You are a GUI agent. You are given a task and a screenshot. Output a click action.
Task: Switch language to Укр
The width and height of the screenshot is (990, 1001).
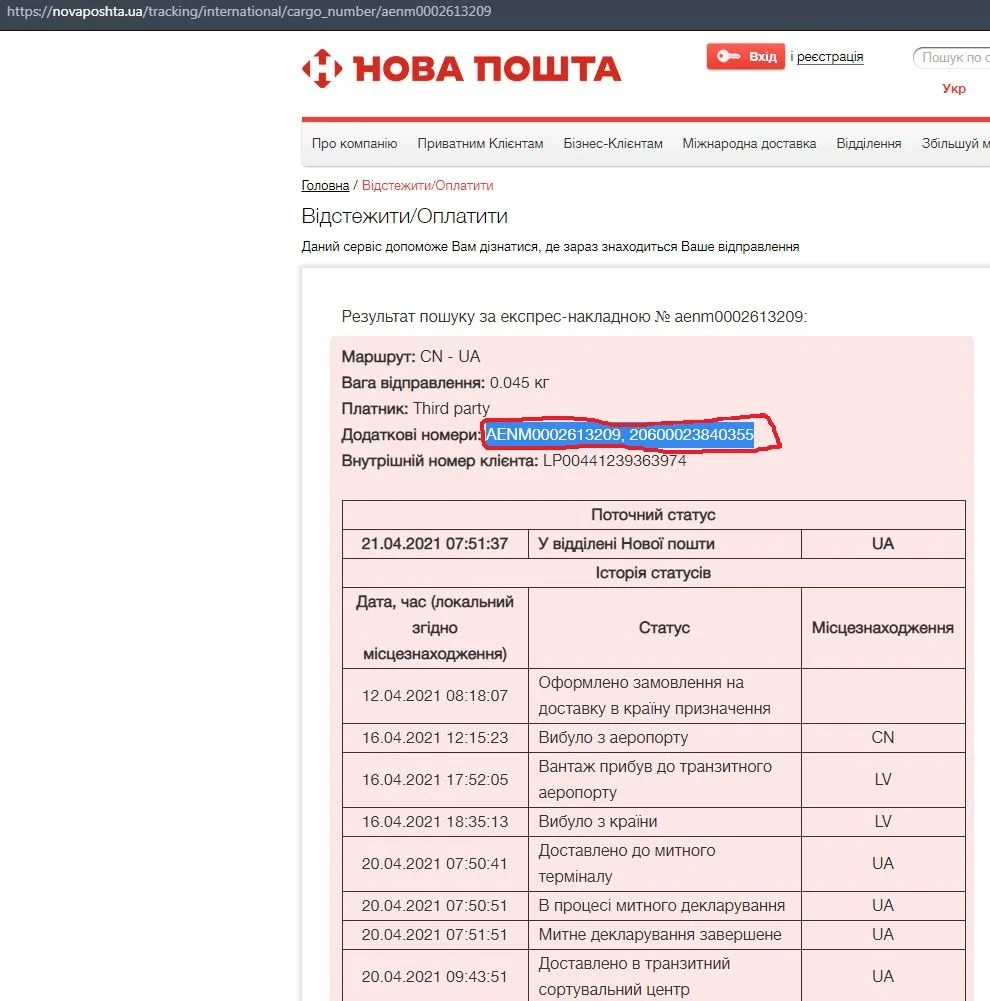point(954,88)
